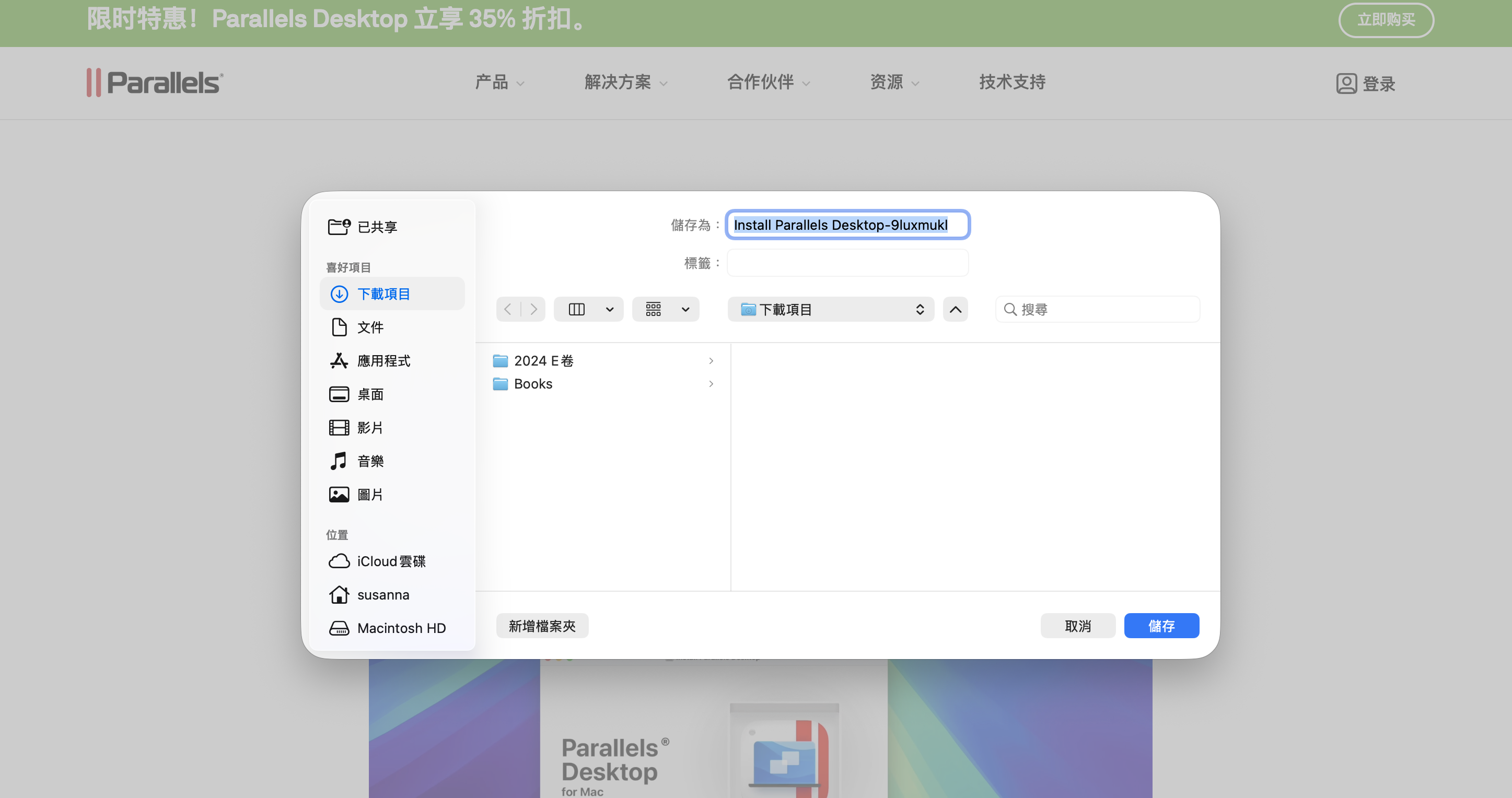Open Macintosh HD disk location
The width and height of the screenshot is (1512, 798).
click(x=401, y=628)
